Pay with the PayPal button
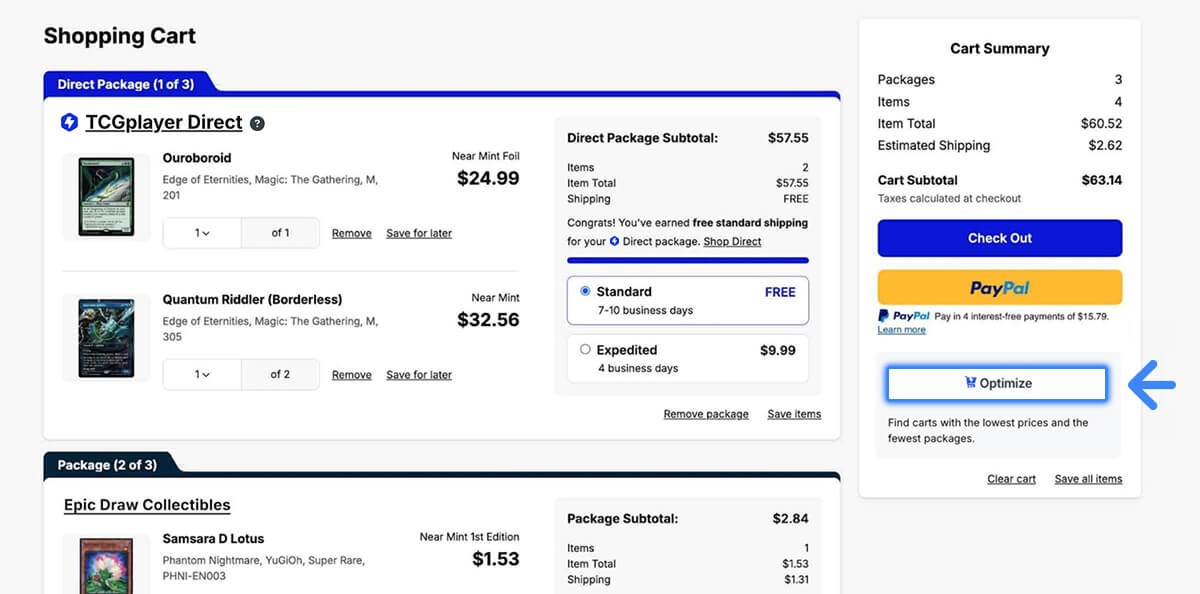The width and height of the screenshot is (1200, 594). pos(999,288)
